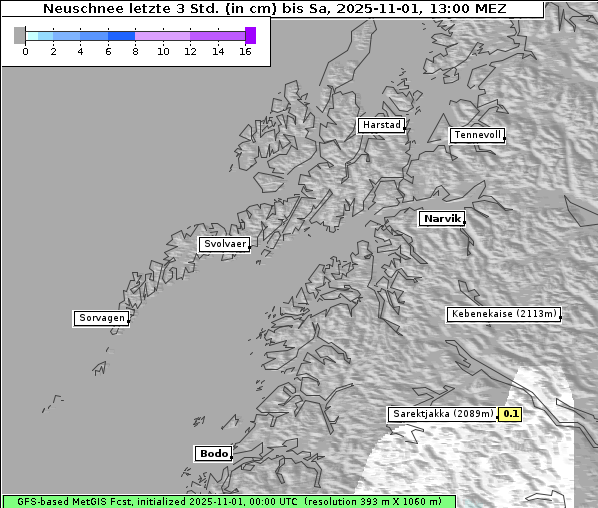
Task: Click the light pink 8-12 cm legend swatch
Action: click(x=162, y=36)
